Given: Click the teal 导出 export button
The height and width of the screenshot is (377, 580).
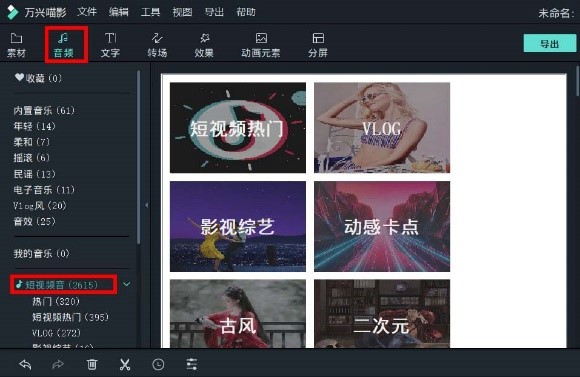Looking at the screenshot, I should pyautogui.click(x=550, y=44).
